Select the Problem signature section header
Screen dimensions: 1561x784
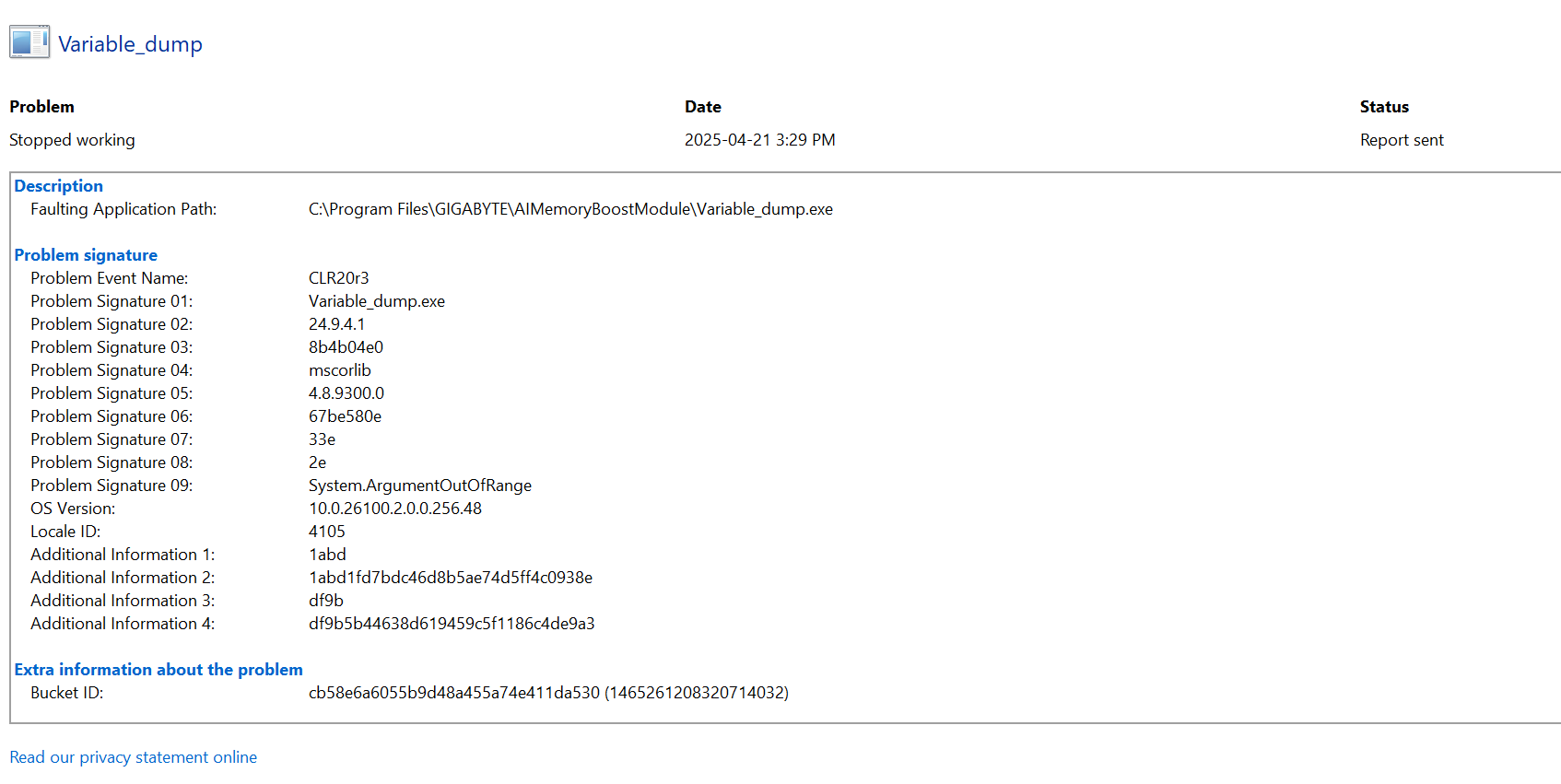(x=86, y=255)
